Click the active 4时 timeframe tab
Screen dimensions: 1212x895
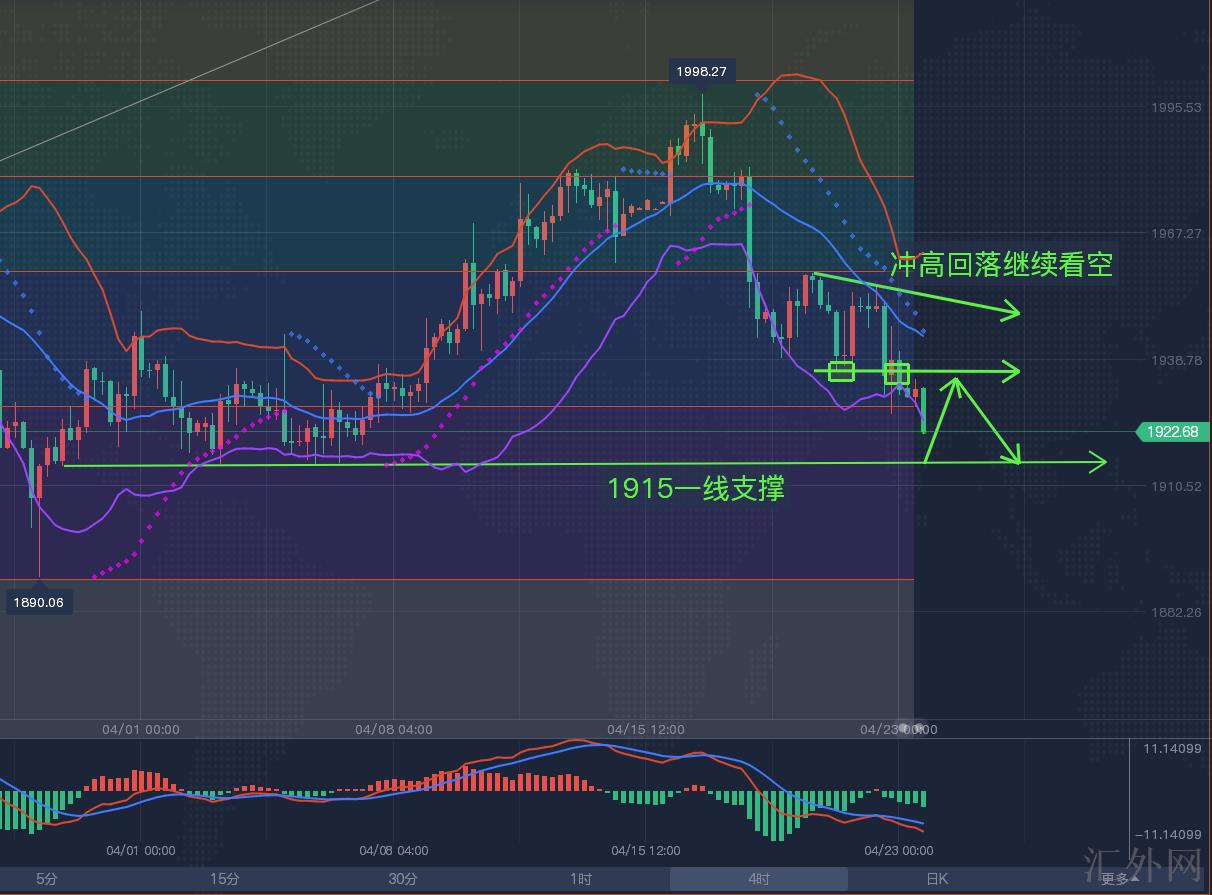tap(759, 879)
